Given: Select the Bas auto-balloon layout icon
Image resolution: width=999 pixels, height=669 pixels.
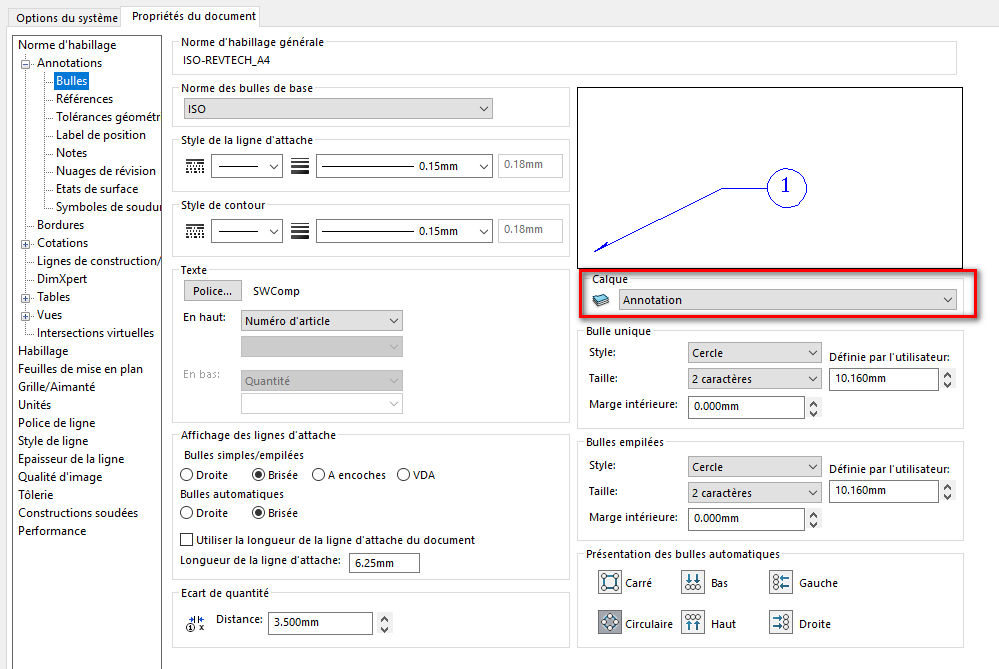Looking at the screenshot, I should [x=693, y=582].
